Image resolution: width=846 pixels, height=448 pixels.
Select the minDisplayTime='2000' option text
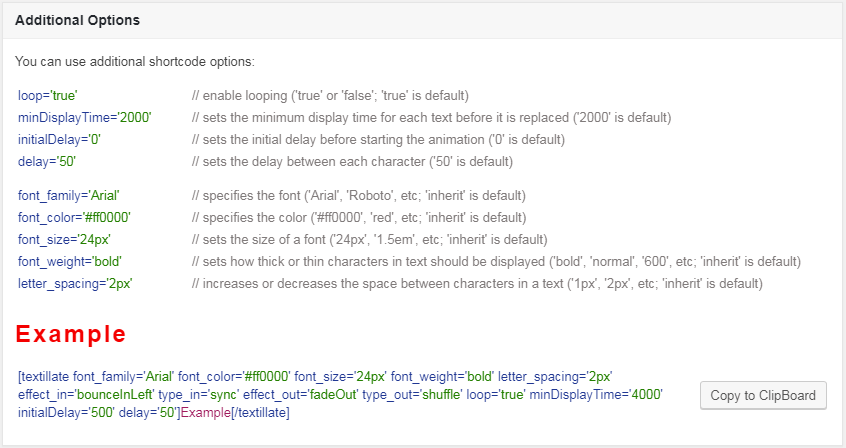(85, 118)
